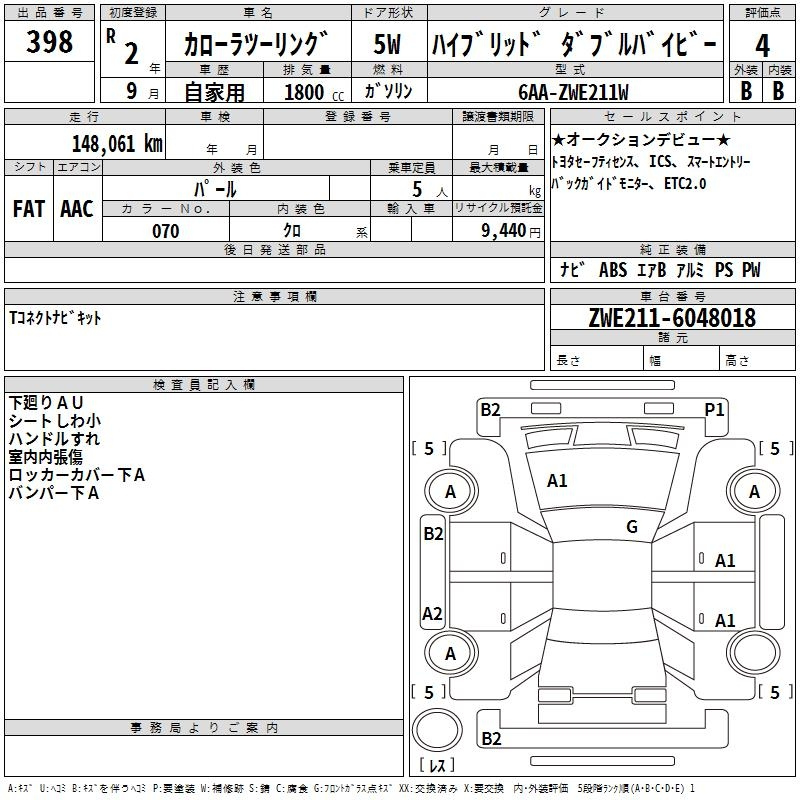Screen dimensions: 800x800
Task: Click the registration month 9 月
Action: (142, 91)
